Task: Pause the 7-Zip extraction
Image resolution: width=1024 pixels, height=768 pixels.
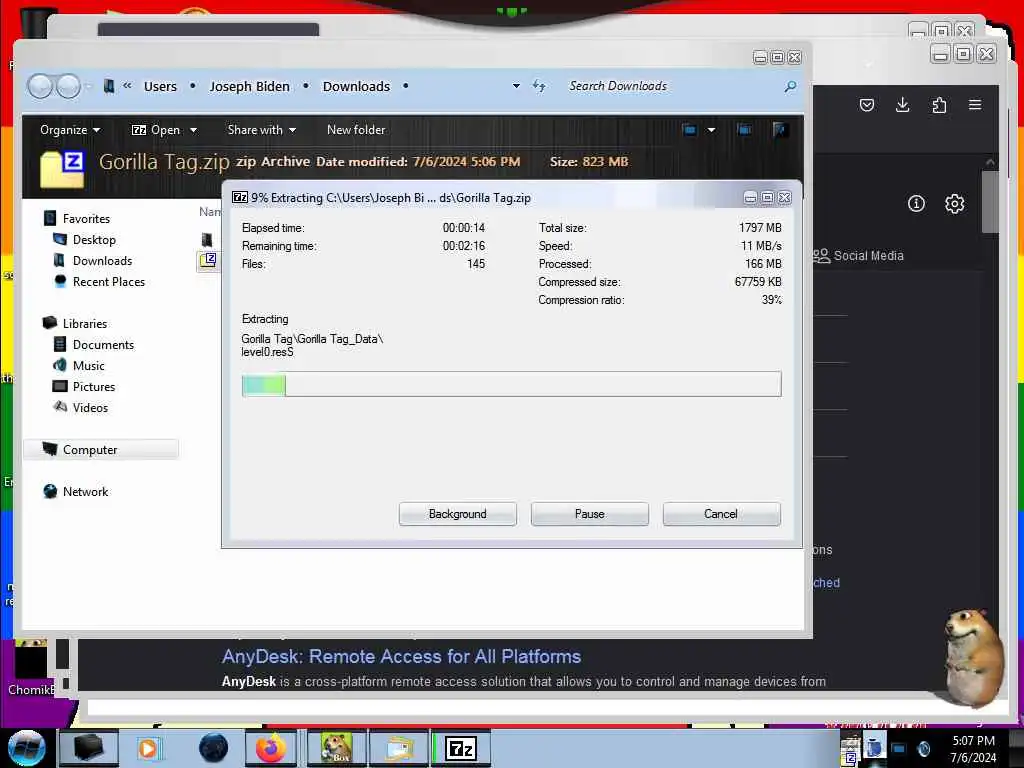Action: (x=589, y=514)
